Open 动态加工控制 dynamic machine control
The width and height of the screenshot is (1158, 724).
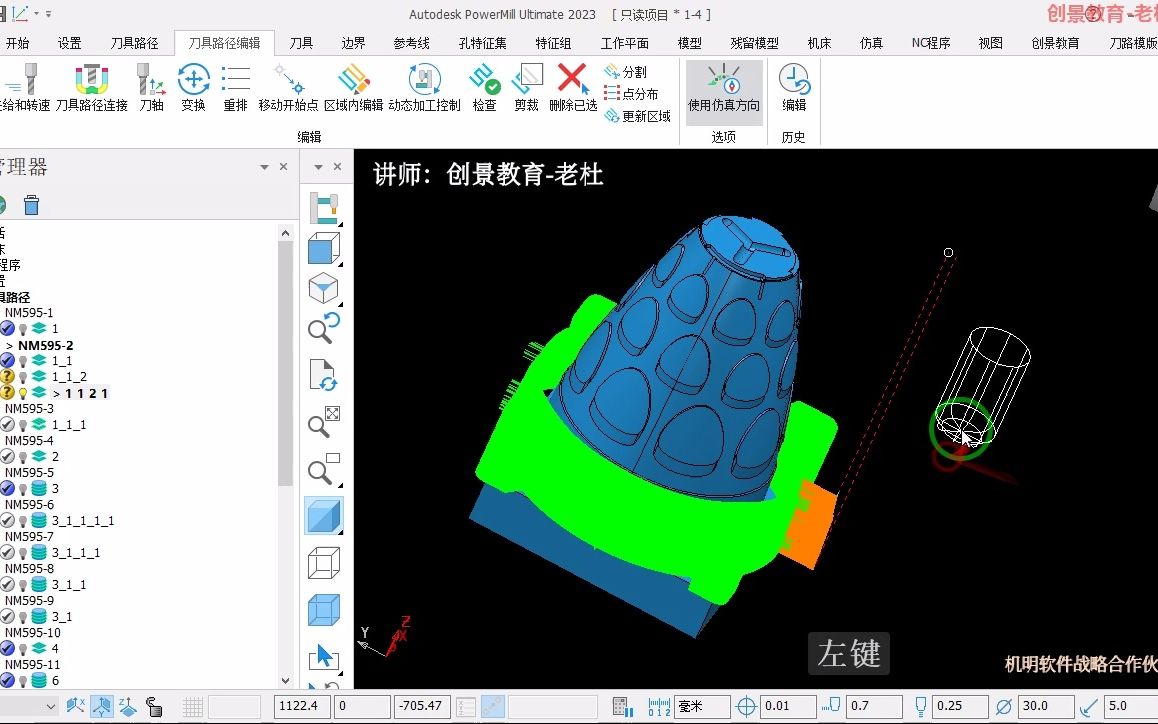425,88
